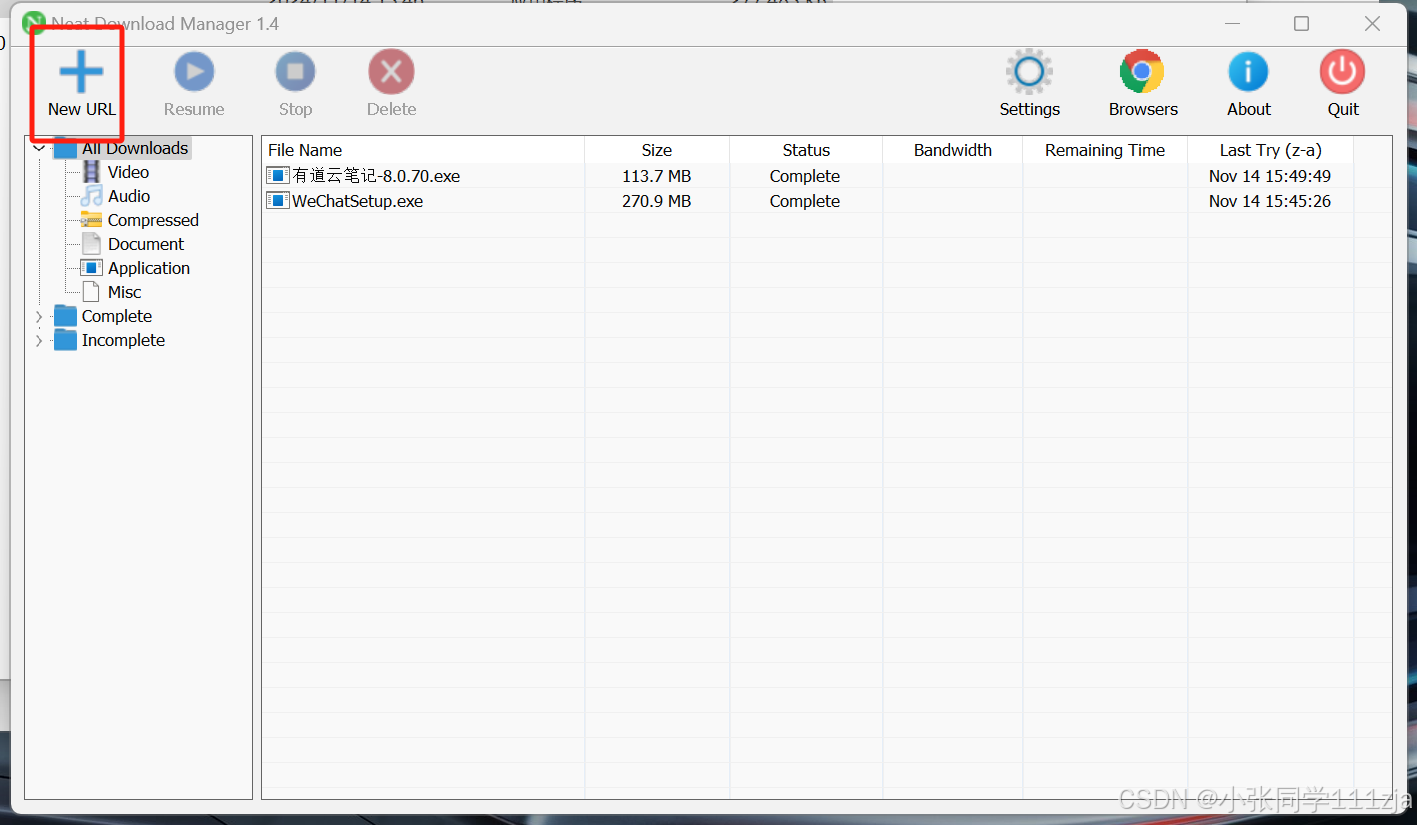This screenshot has height=825, width=1417.
Task: Click Nov 14 15:49:49 timestamp
Action: click(x=1270, y=176)
